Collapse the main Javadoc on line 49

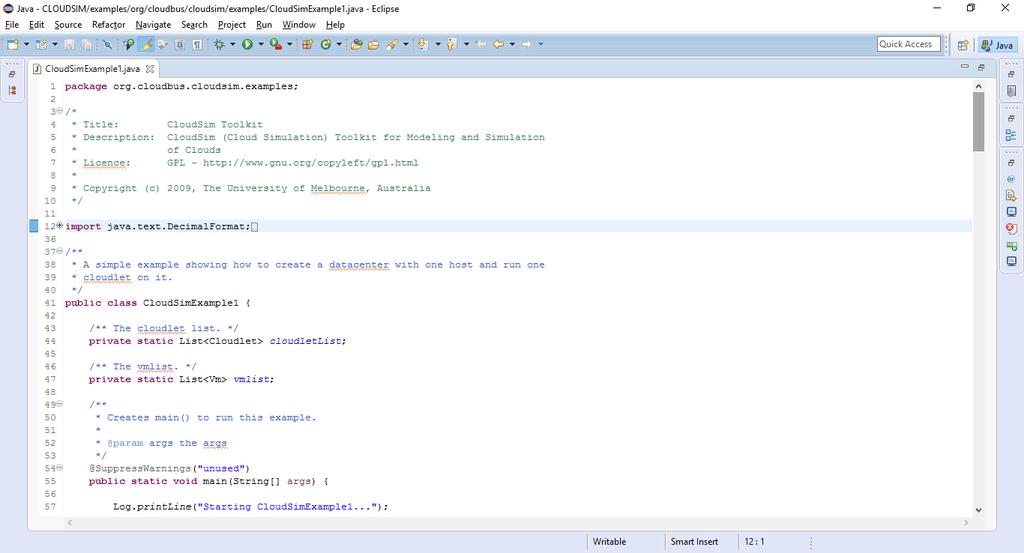59,404
